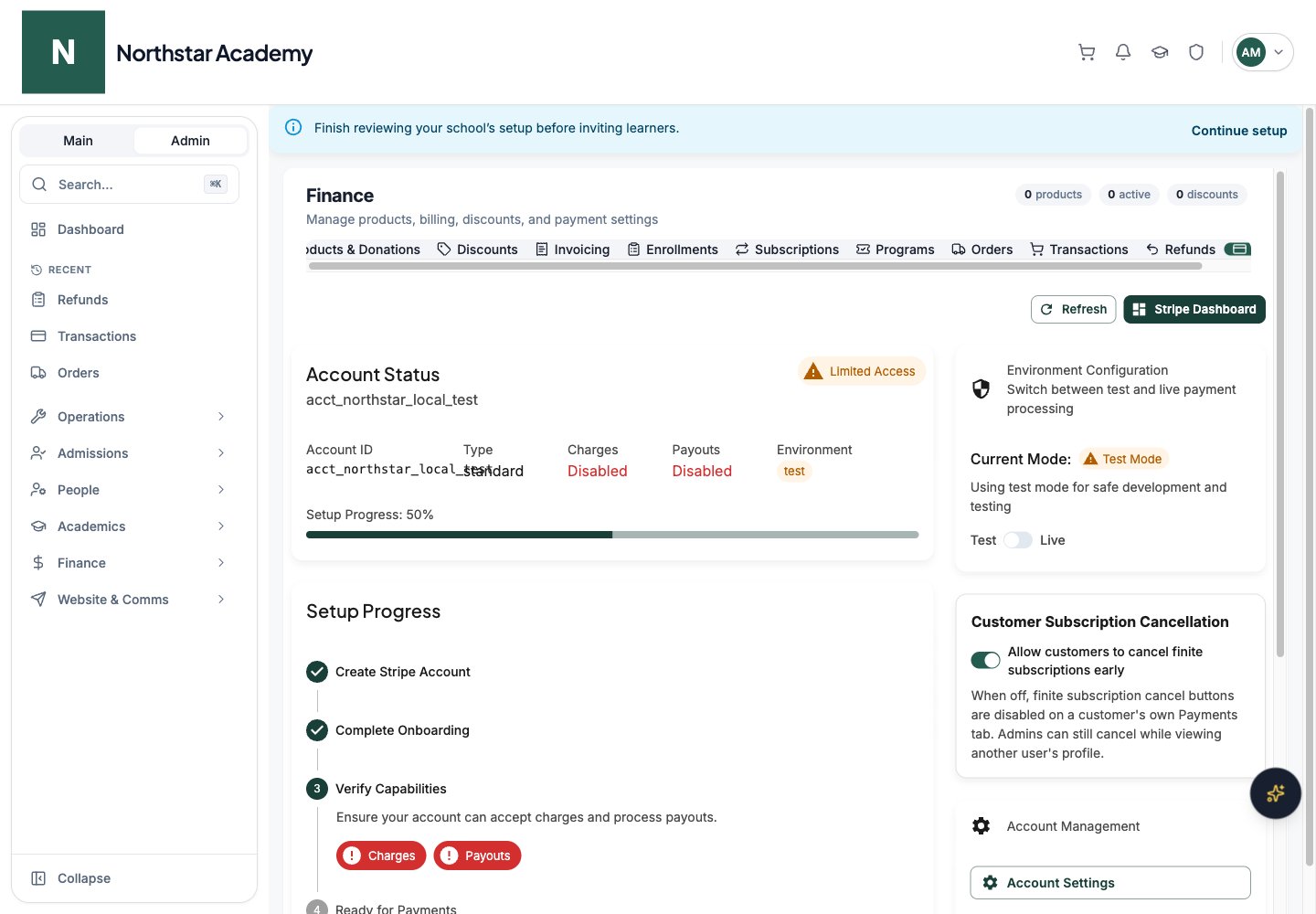Expand the Operations sidebar section
This screenshot has height=914, width=1316.
point(129,417)
